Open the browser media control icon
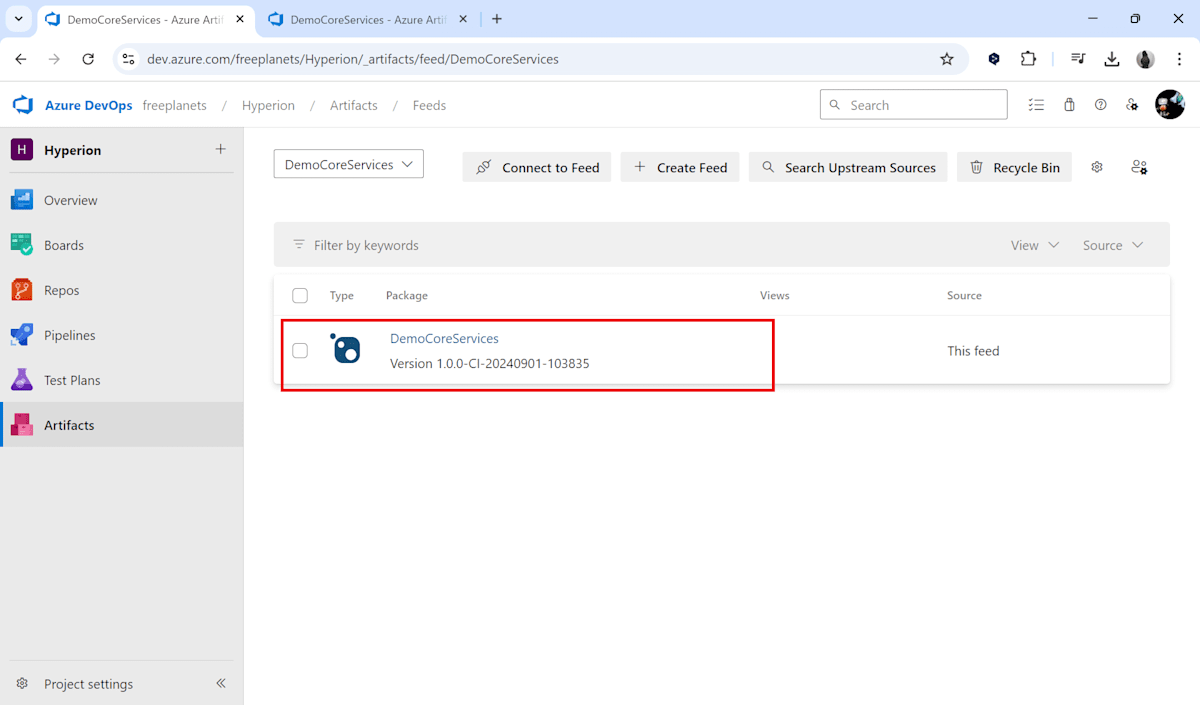This screenshot has height=705, width=1200. [x=1078, y=59]
